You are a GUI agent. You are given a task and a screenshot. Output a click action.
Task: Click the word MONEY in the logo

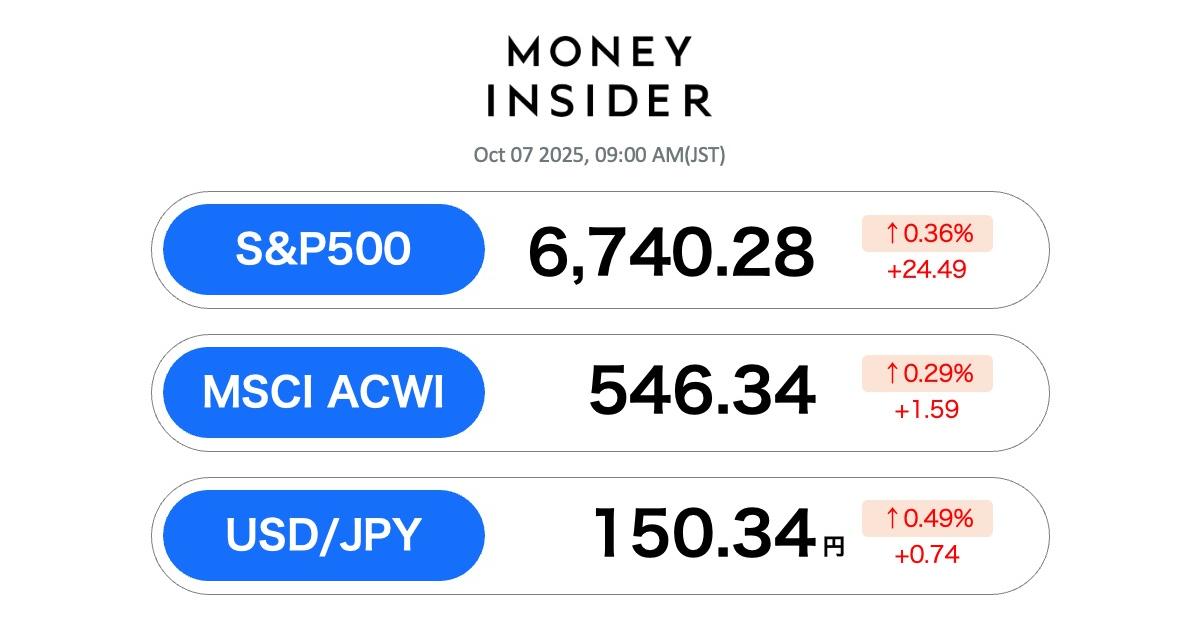pyautogui.click(x=600, y=52)
